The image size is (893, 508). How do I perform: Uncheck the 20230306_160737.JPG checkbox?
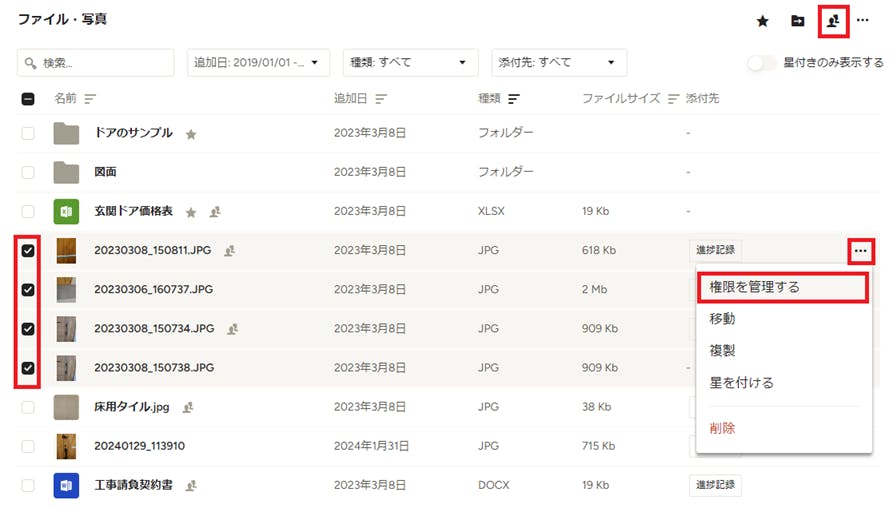tap(28, 290)
